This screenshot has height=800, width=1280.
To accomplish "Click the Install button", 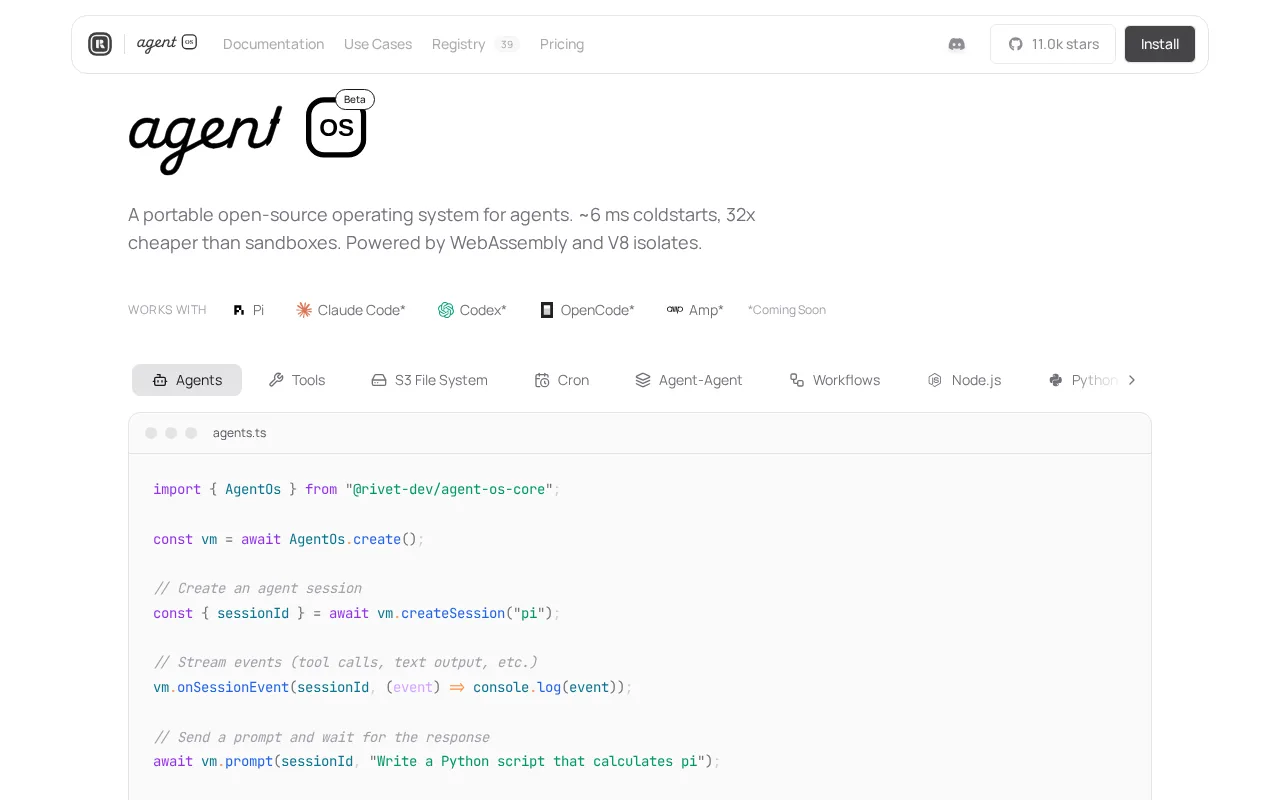I will pos(1160,44).
